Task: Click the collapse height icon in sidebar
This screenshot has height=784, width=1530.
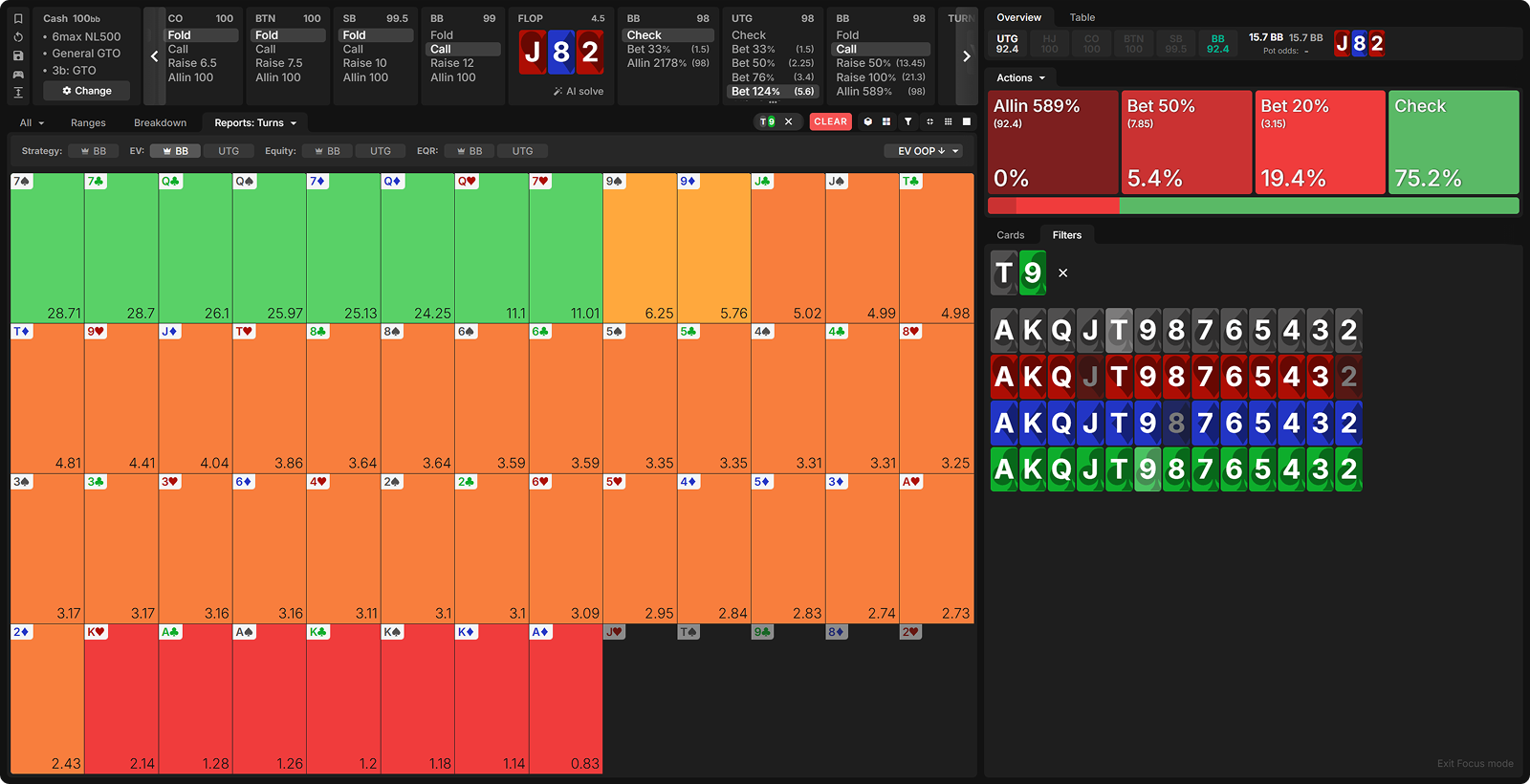Action: coord(18,93)
